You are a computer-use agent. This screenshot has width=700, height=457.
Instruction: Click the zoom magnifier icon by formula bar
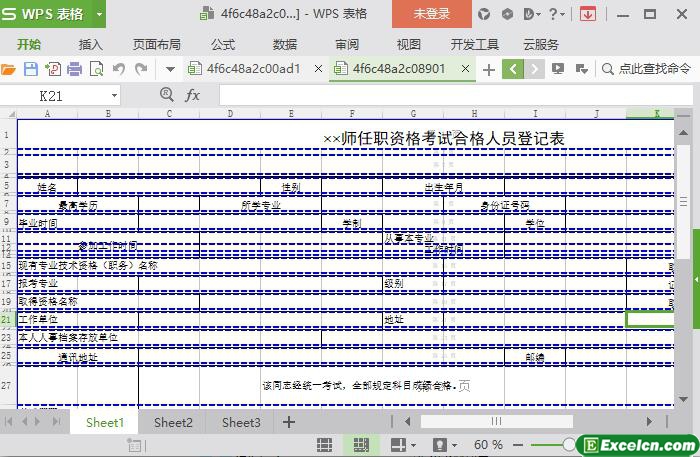coord(167,94)
